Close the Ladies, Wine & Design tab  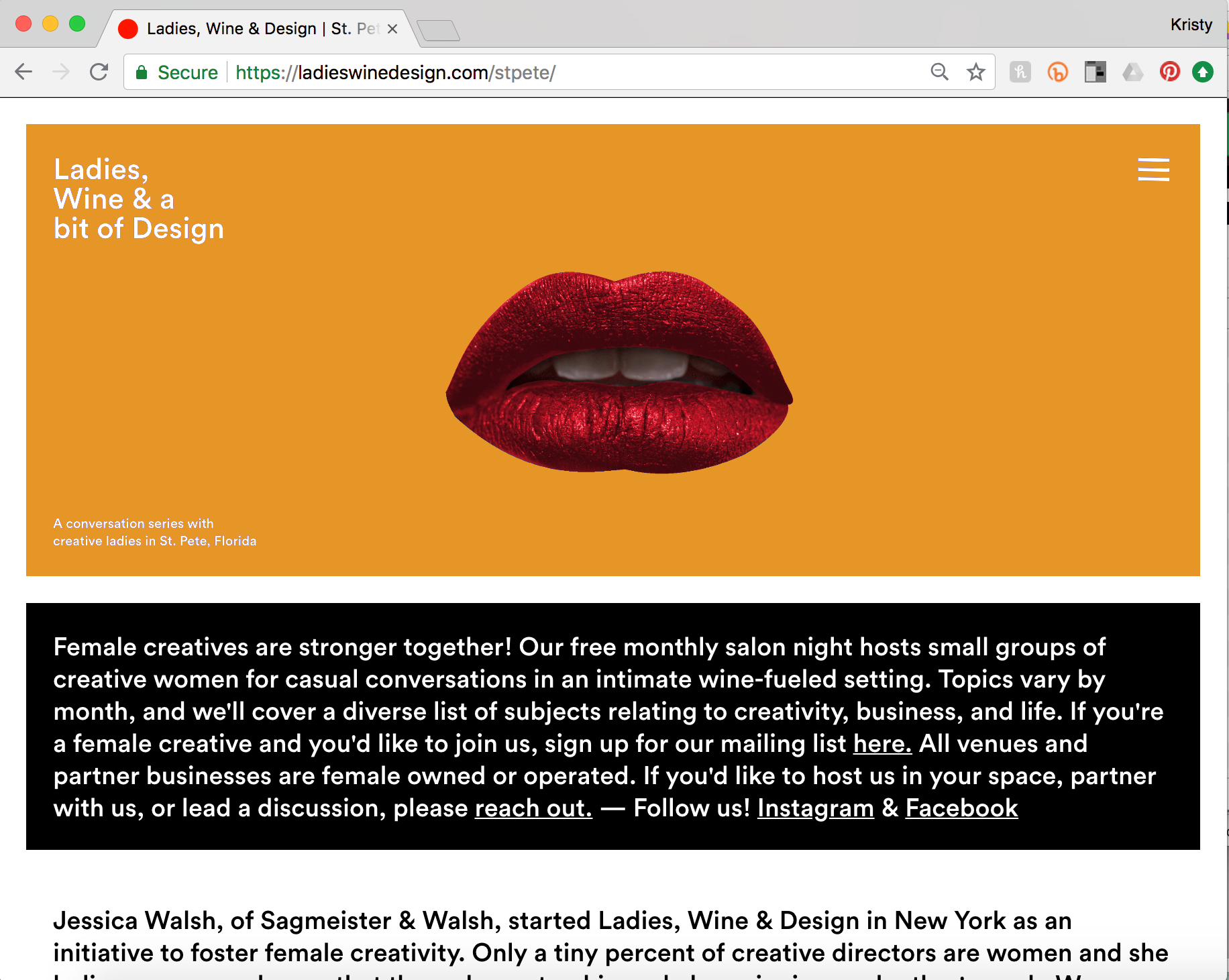[x=392, y=29]
